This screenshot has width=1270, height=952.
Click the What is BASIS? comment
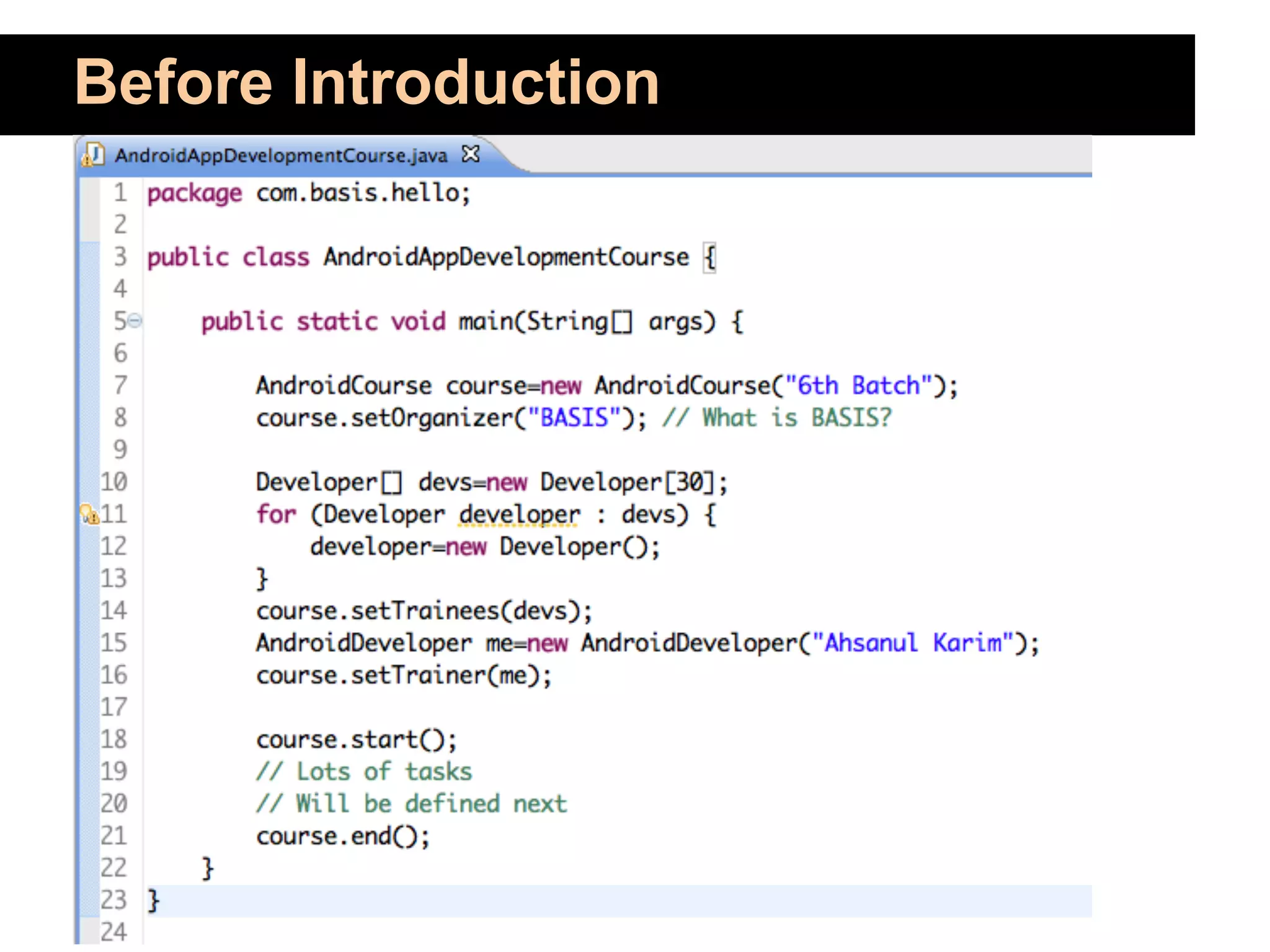776,418
